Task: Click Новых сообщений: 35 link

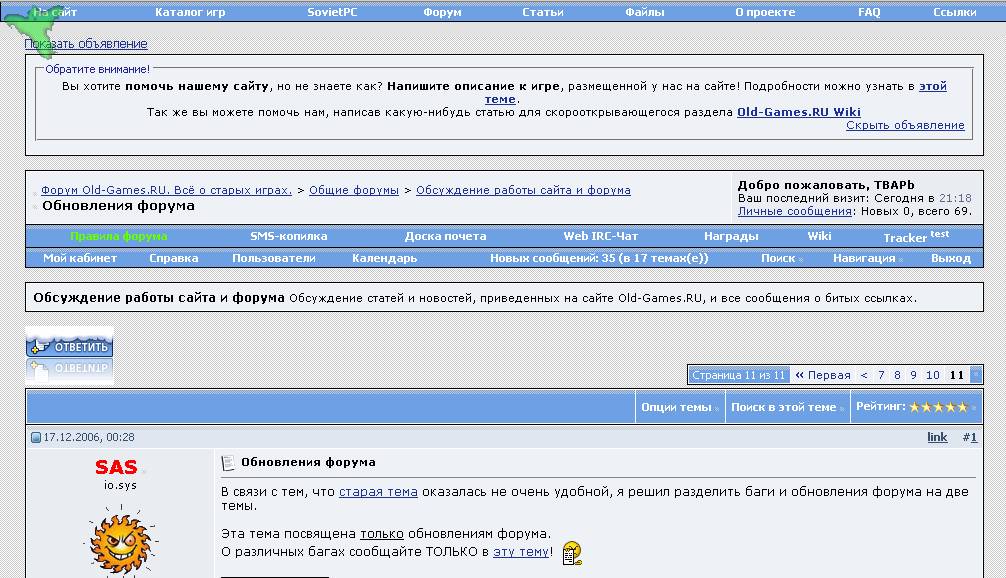Action: (x=599, y=258)
